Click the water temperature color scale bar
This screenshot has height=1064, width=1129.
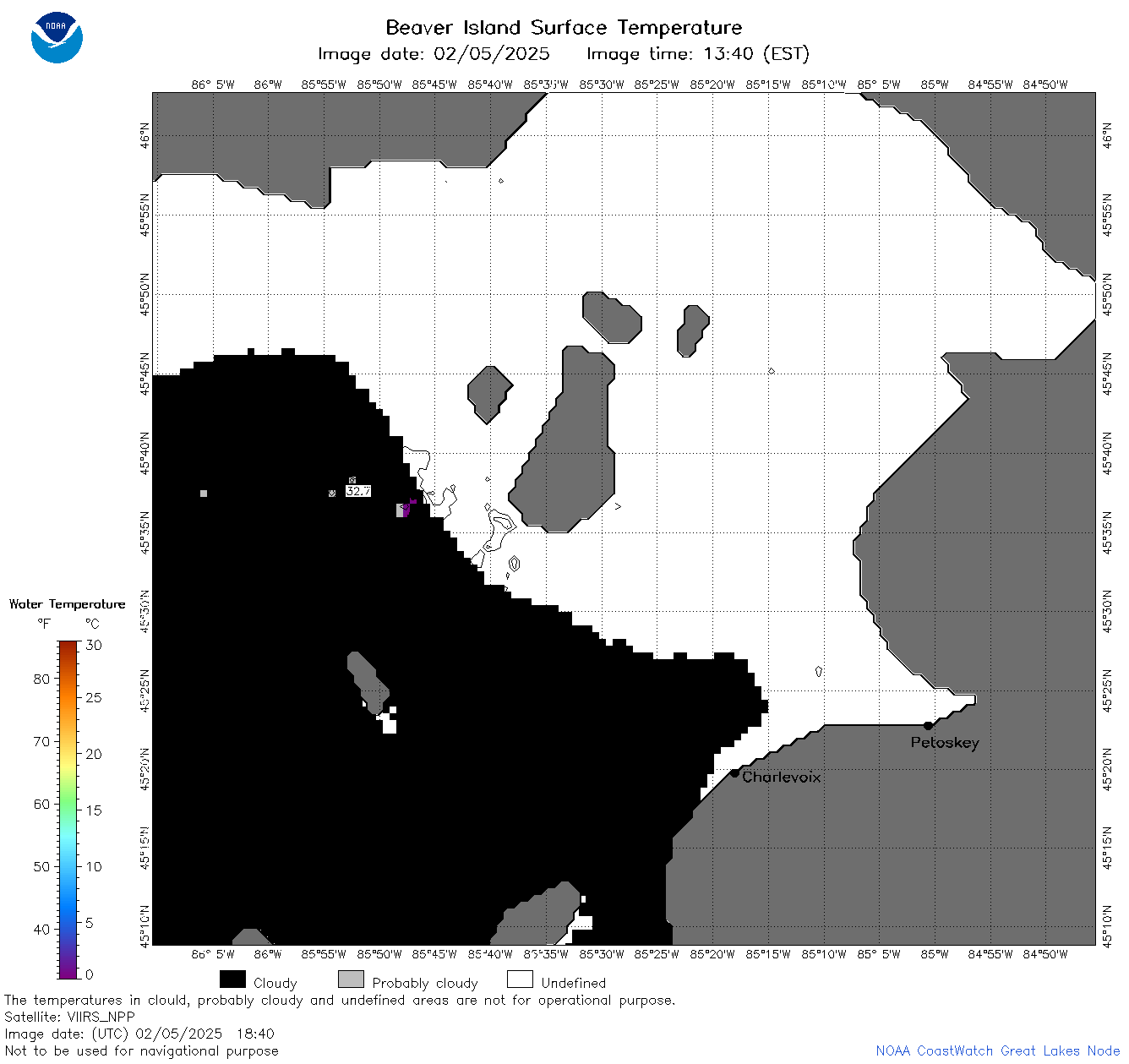(x=68, y=808)
